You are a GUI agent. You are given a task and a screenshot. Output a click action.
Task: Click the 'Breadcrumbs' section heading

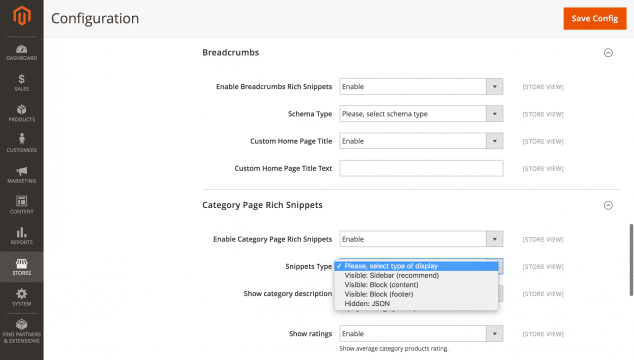tap(230, 53)
